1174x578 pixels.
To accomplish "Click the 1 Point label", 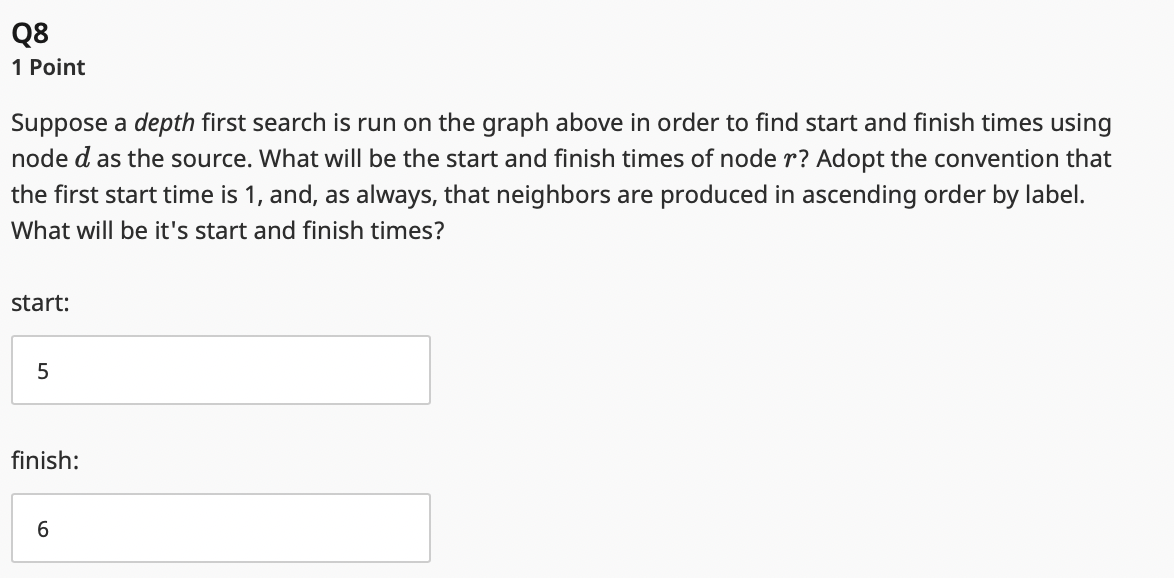I will tap(47, 67).
